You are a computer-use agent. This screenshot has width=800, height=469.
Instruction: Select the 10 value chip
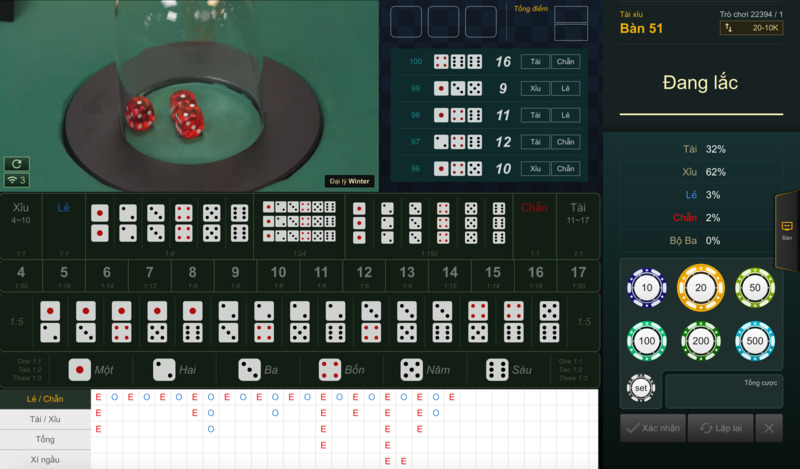[646, 289]
